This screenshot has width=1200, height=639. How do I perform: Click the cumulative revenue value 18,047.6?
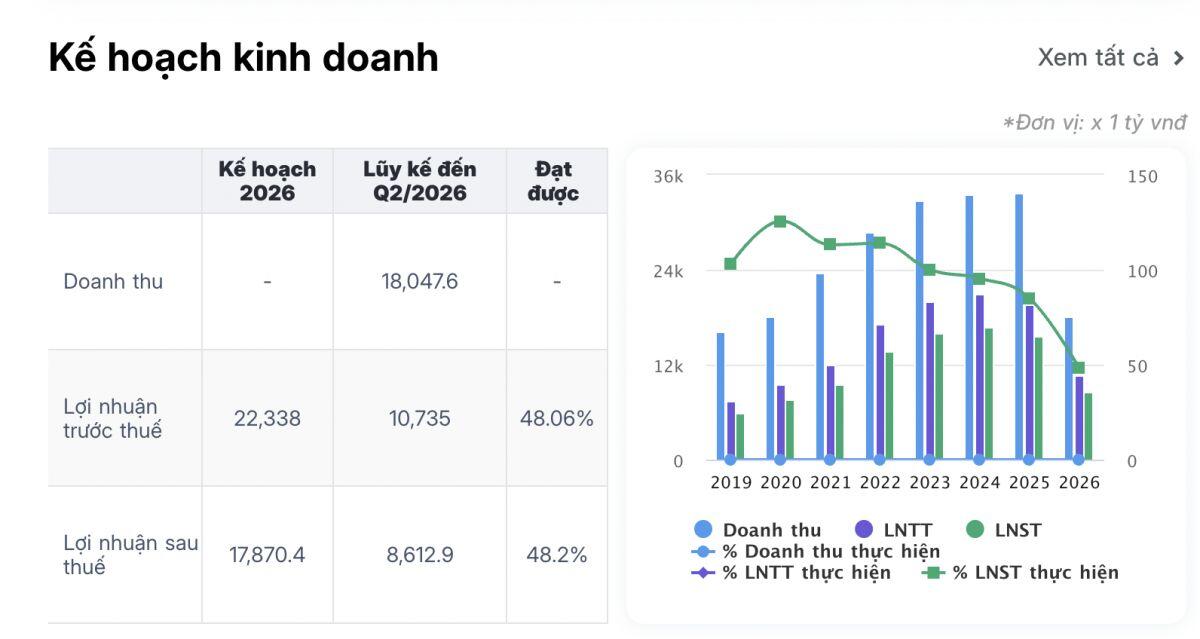click(x=420, y=281)
